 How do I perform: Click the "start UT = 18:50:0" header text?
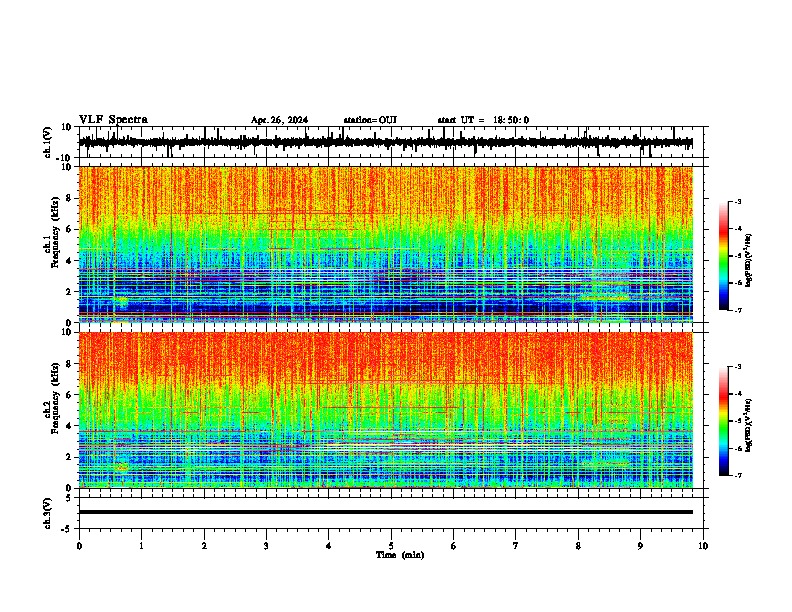(483, 120)
